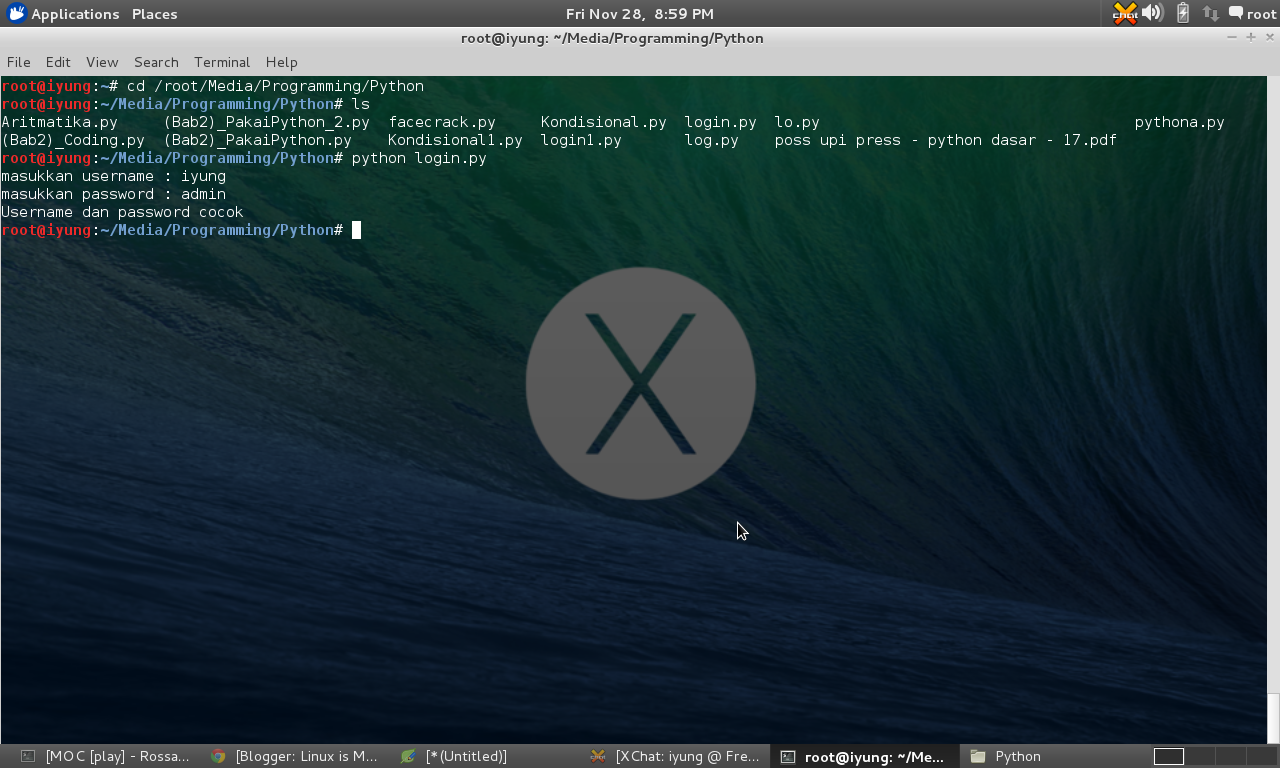Image resolution: width=1280 pixels, height=768 pixels.
Task: Click the Kondisional1.py file name
Action: [455, 140]
